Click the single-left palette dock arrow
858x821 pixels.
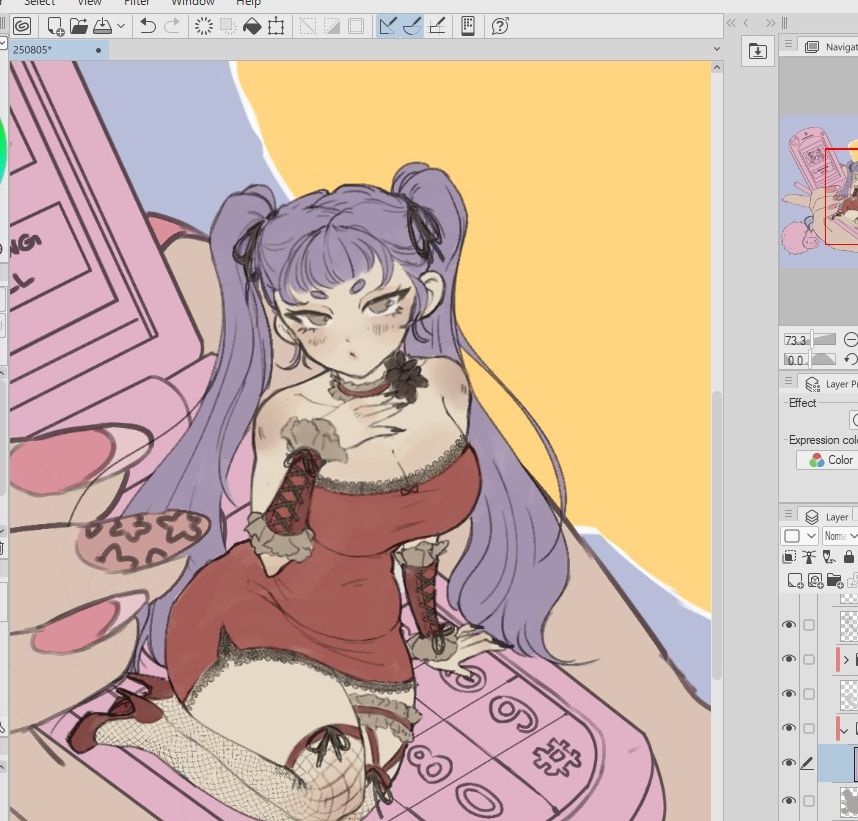point(746,23)
